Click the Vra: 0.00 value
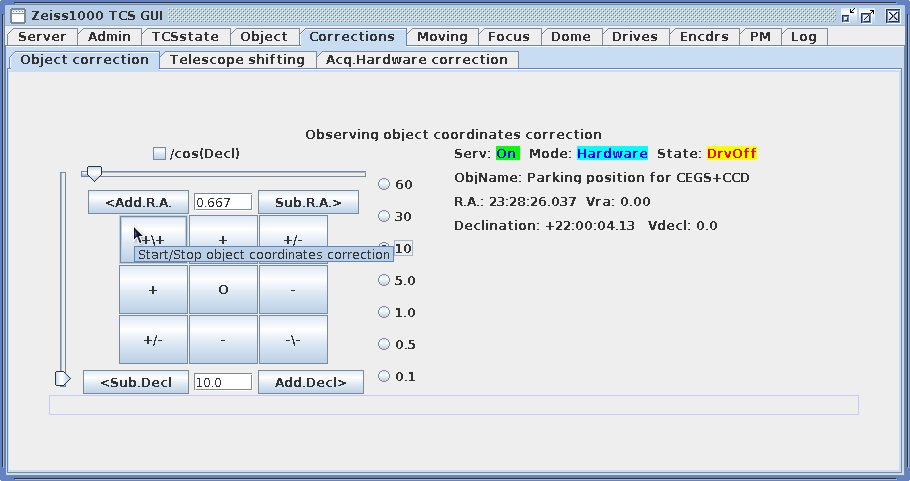910x481 pixels. (618, 202)
